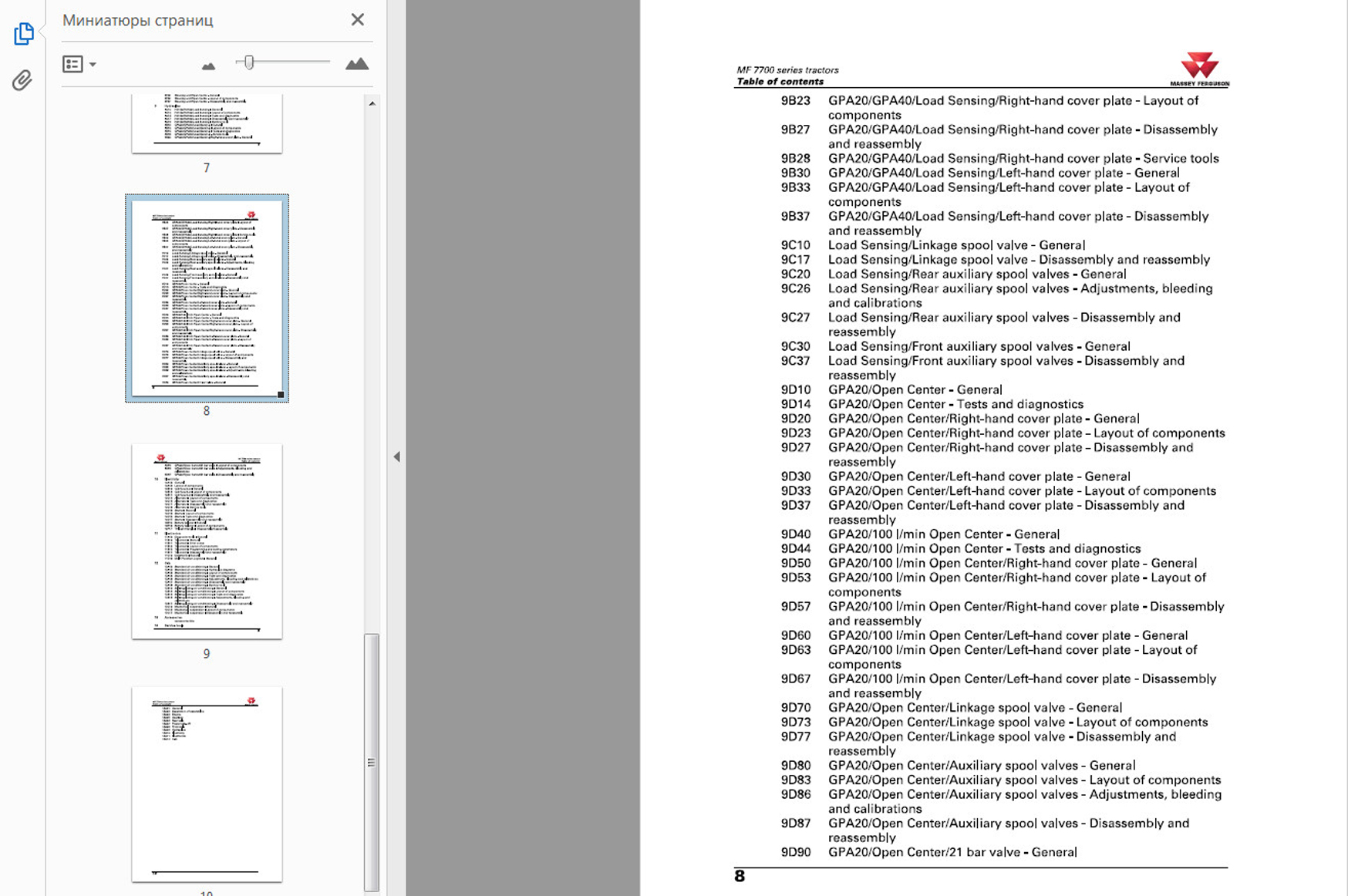The width and height of the screenshot is (1348, 896).
Task: Jump to the page 9 thumbnail
Action: 207,541
